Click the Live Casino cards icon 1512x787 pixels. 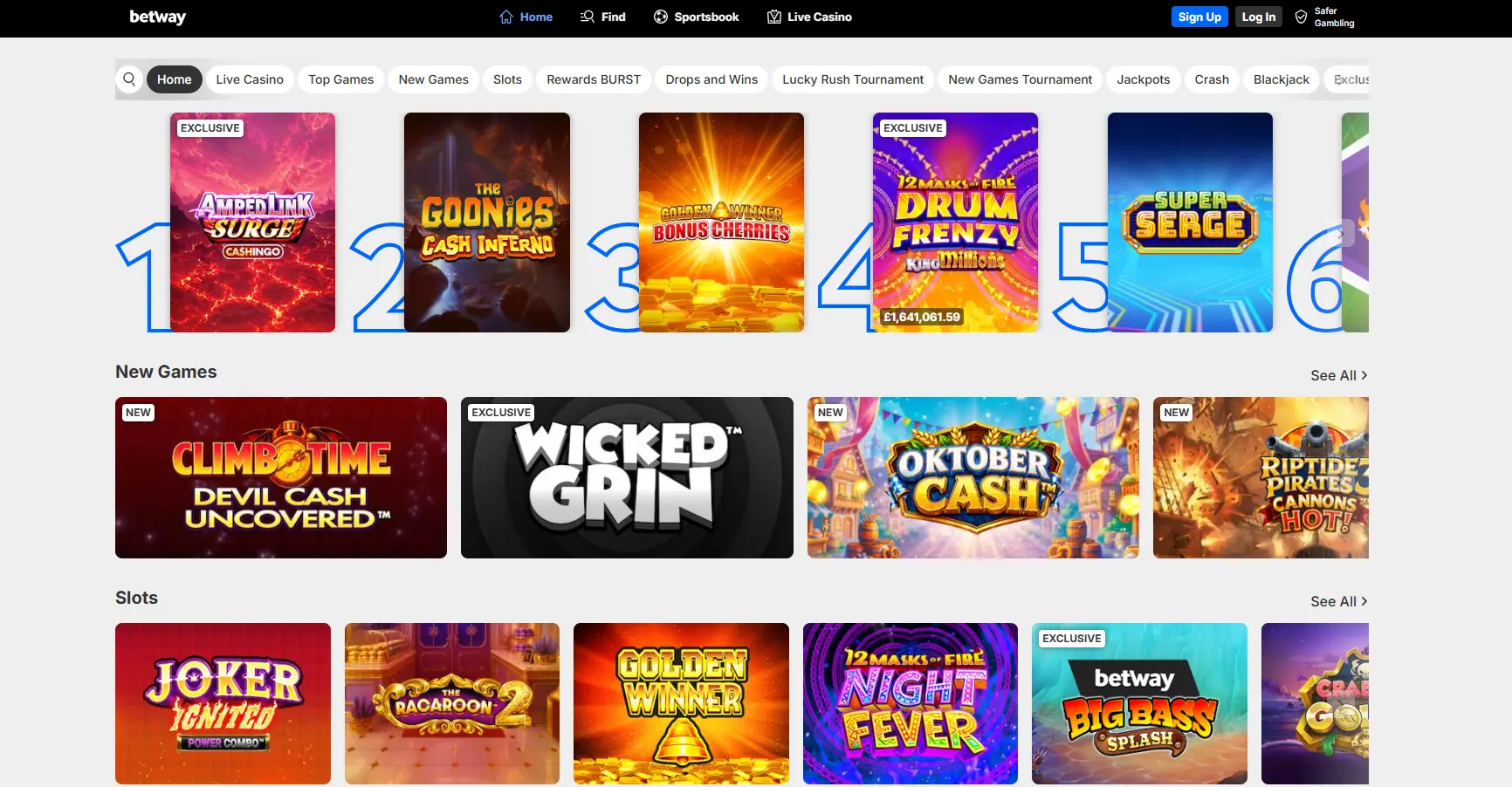(x=774, y=17)
